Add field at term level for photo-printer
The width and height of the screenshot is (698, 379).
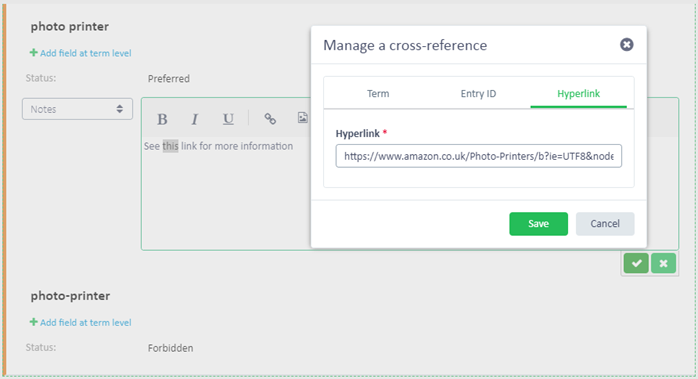tap(81, 322)
